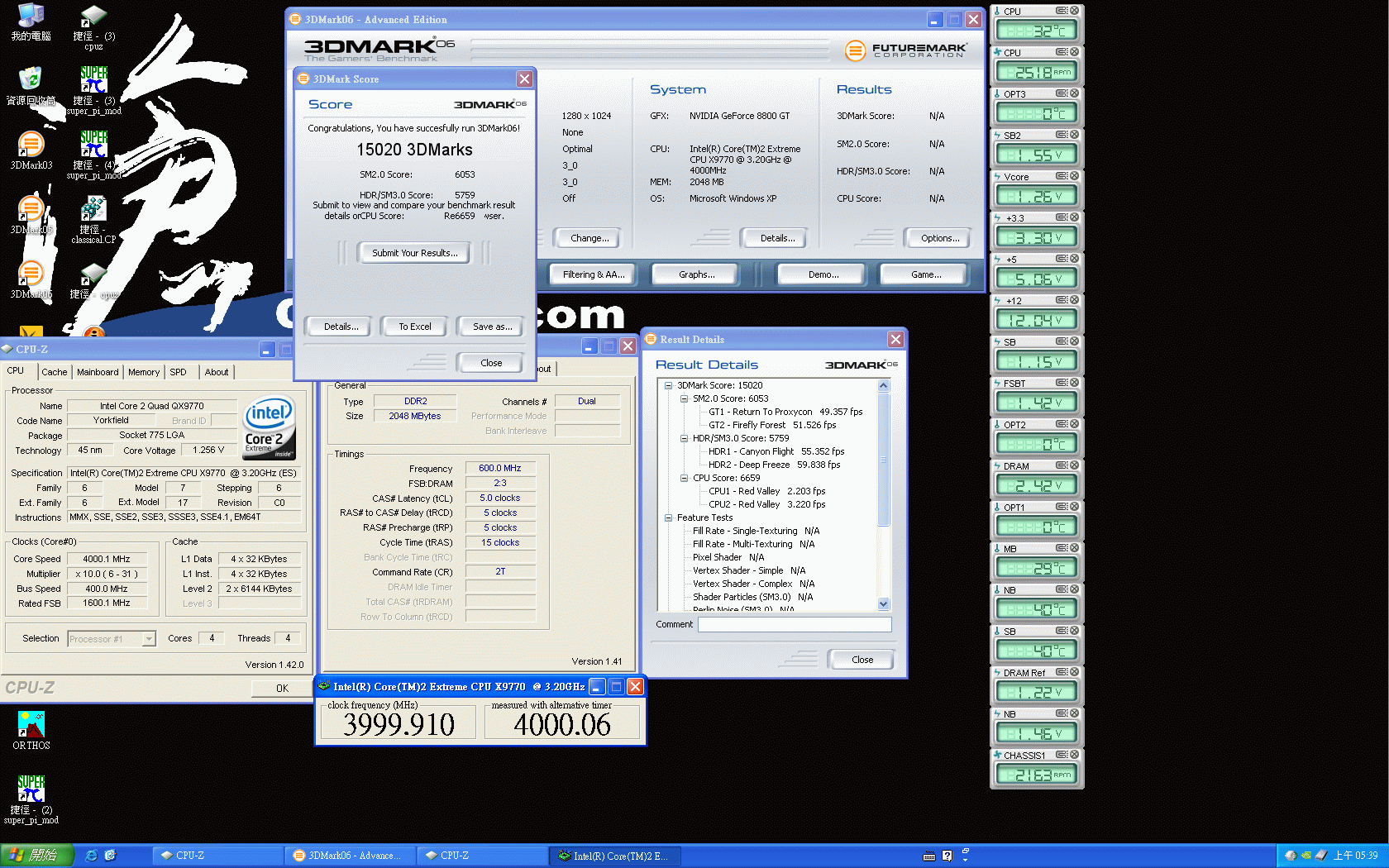The image size is (1389, 868).
Task: Click the Demo button
Action: click(823, 274)
